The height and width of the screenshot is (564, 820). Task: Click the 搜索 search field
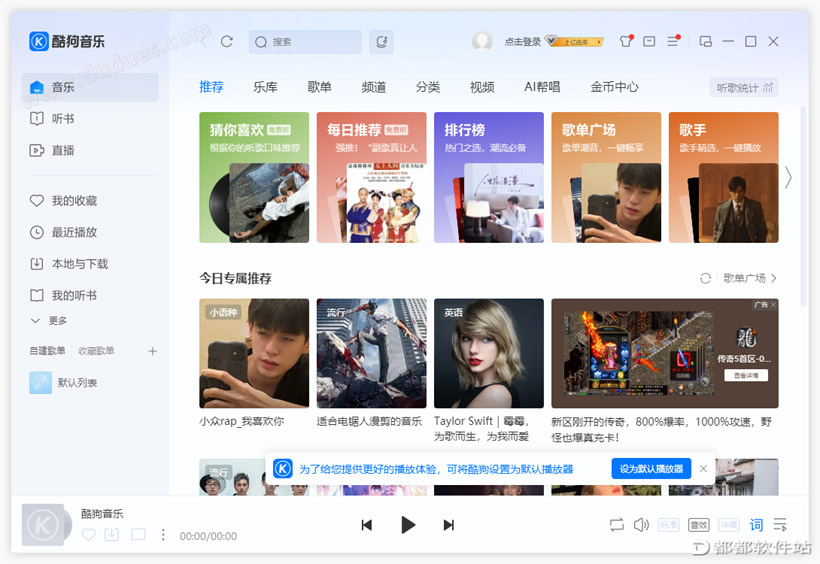coord(305,42)
